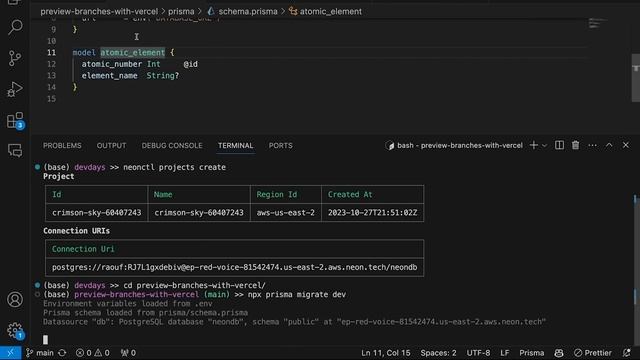The height and width of the screenshot is (360, 640).
Task: Open the chat panel icon in sidebar
Action: (15, 151)
